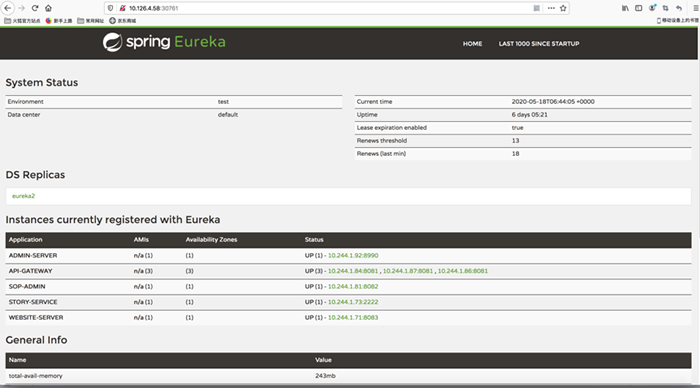
Task: Open the Library icon in toolbar
Action: [625, 8]
